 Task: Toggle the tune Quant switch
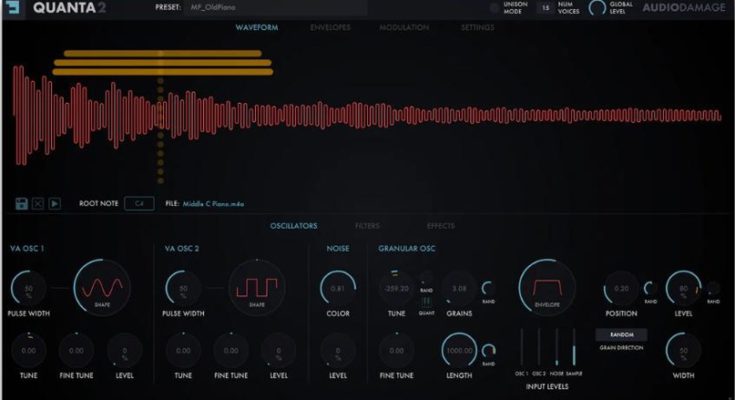[x=426, y=298]
